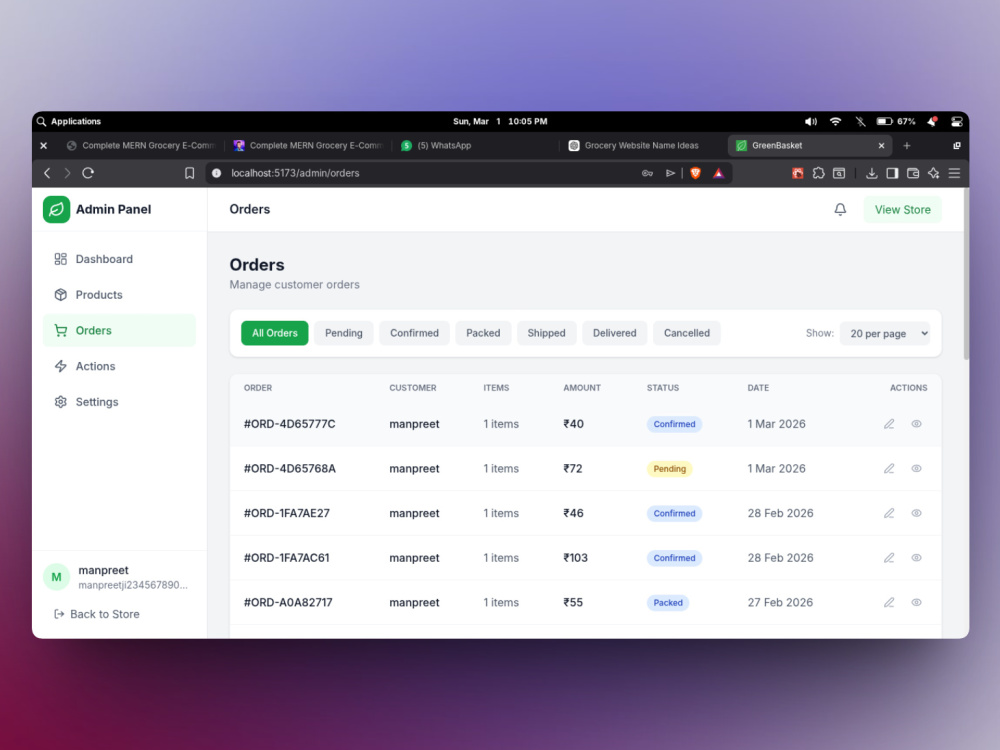Click the browser forward arrow
This screenshot has width=1000, height=750.
pyautogui.click(x=68, y=173)
